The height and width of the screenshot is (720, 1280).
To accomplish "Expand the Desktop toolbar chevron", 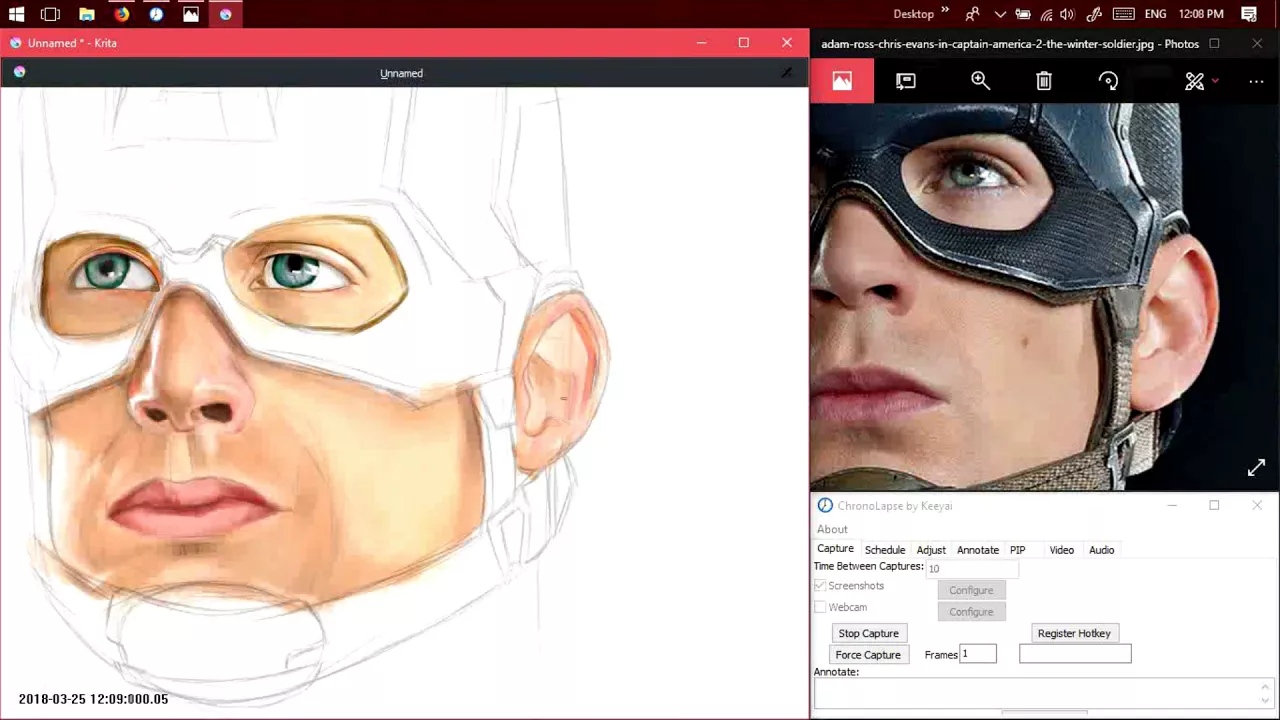I will point(945,11).
